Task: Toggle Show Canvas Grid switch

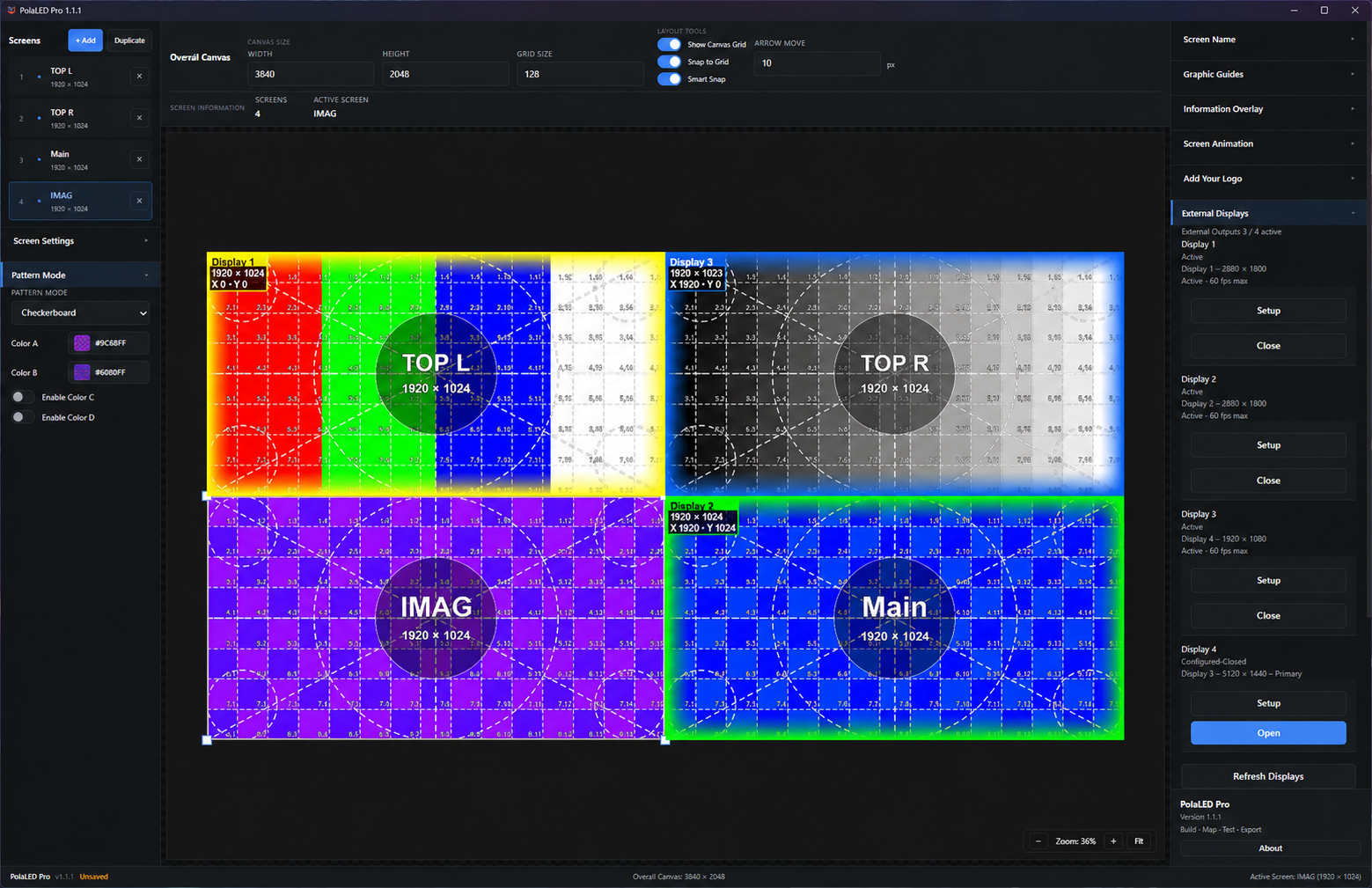Action: coord(669,44)
